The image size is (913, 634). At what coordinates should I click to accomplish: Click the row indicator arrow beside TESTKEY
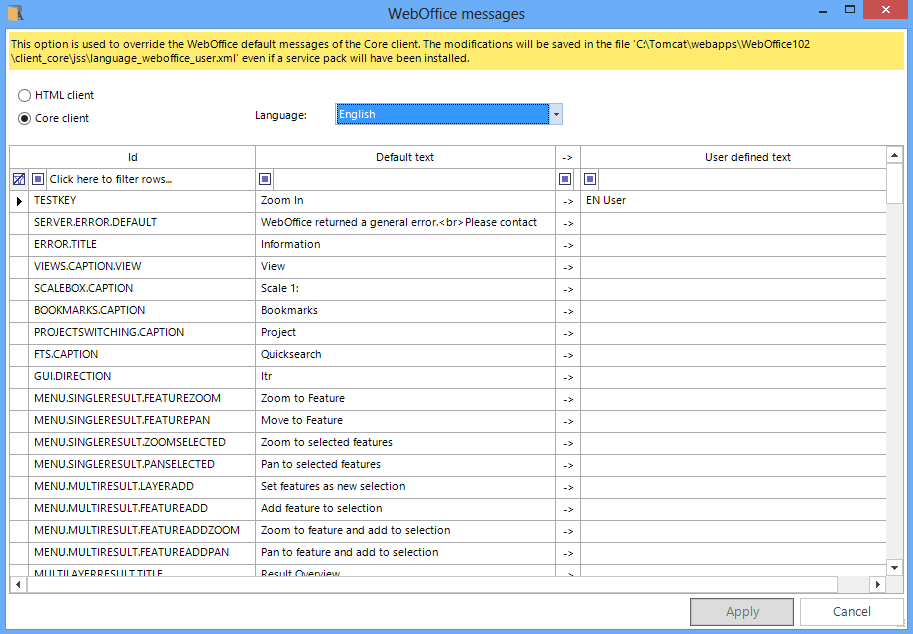(x=18, y=200)
